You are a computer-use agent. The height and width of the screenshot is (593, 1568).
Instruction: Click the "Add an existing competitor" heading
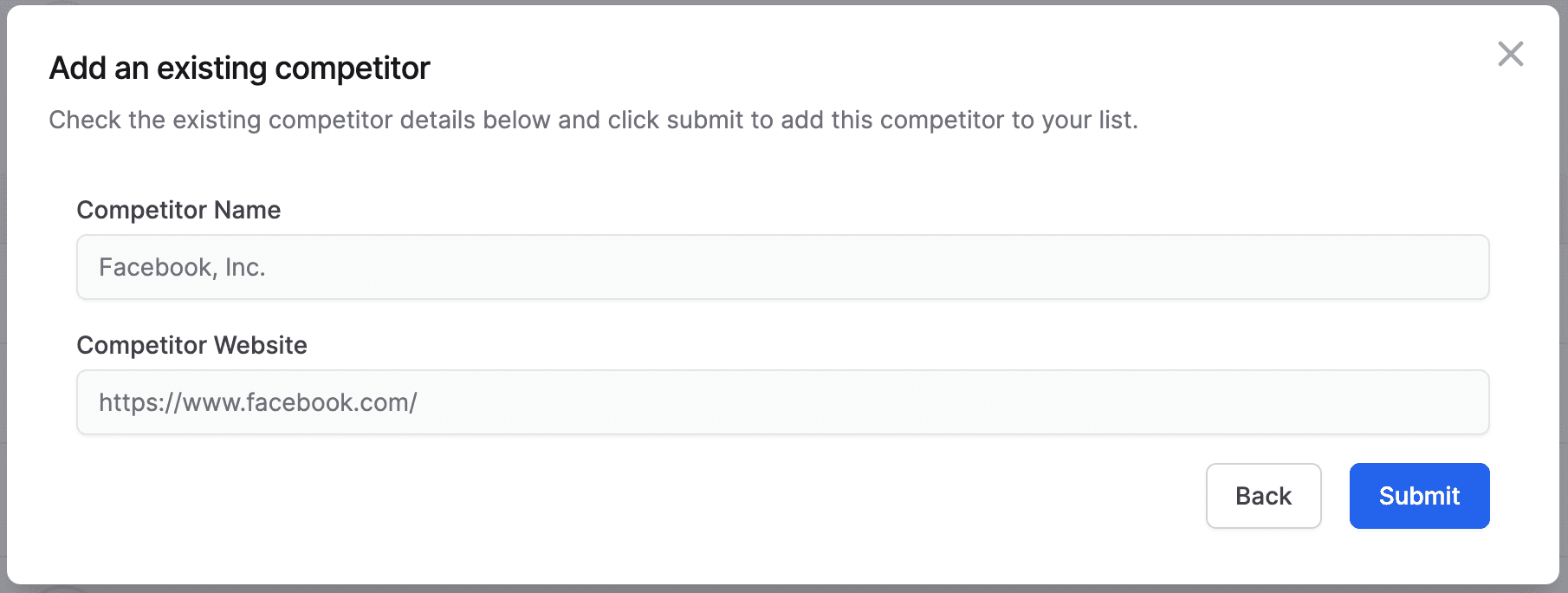(239, 68)
